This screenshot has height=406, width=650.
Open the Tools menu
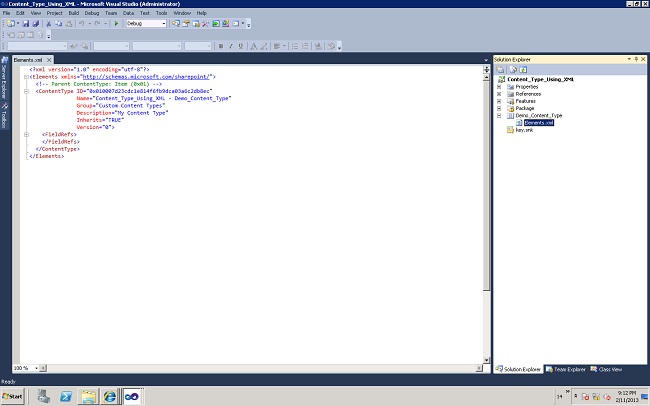click(x=162, y=13)
